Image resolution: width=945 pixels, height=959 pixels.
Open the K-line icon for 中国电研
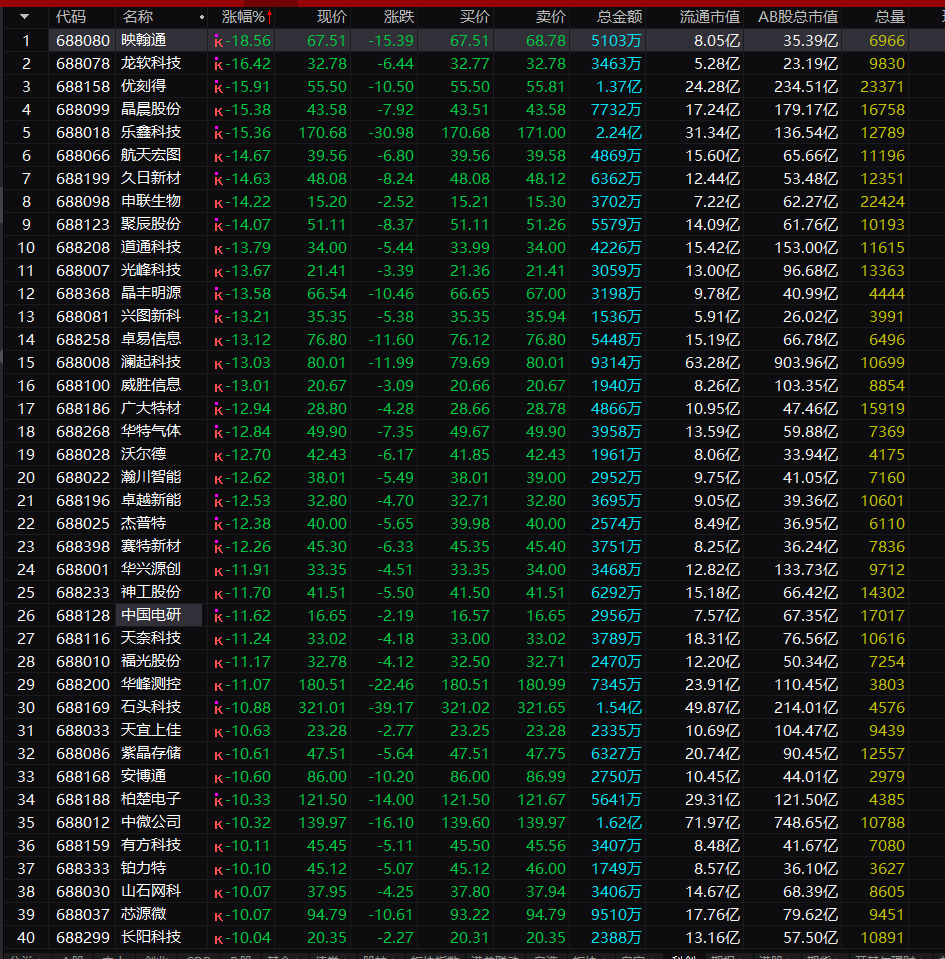(x=218, y=616)
